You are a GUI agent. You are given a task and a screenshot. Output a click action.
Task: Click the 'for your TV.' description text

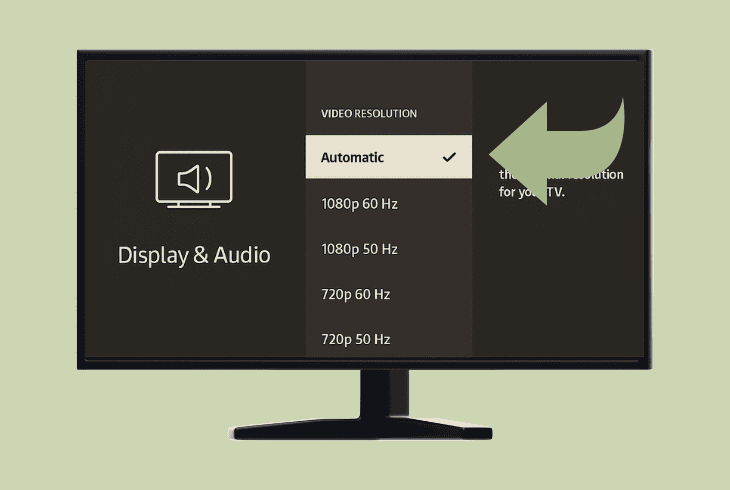coord(532,192)
